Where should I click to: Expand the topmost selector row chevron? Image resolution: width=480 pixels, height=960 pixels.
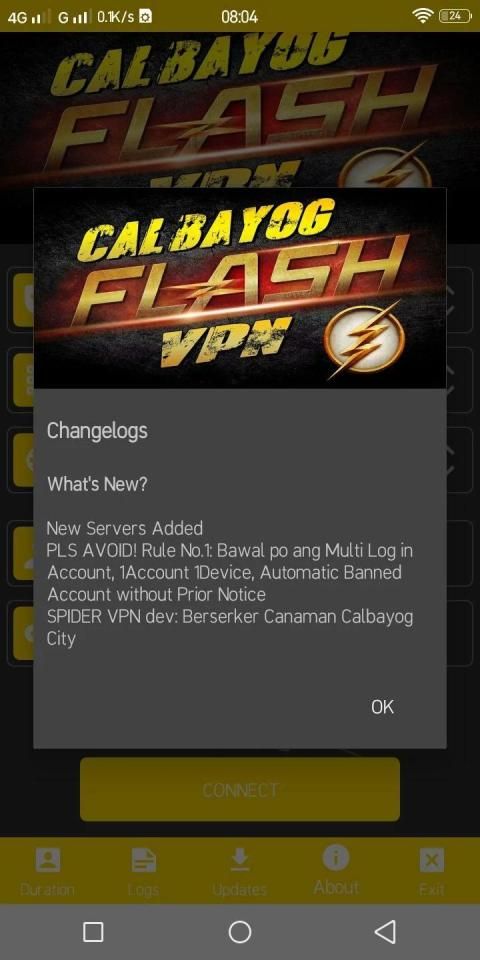pos(449,300)
